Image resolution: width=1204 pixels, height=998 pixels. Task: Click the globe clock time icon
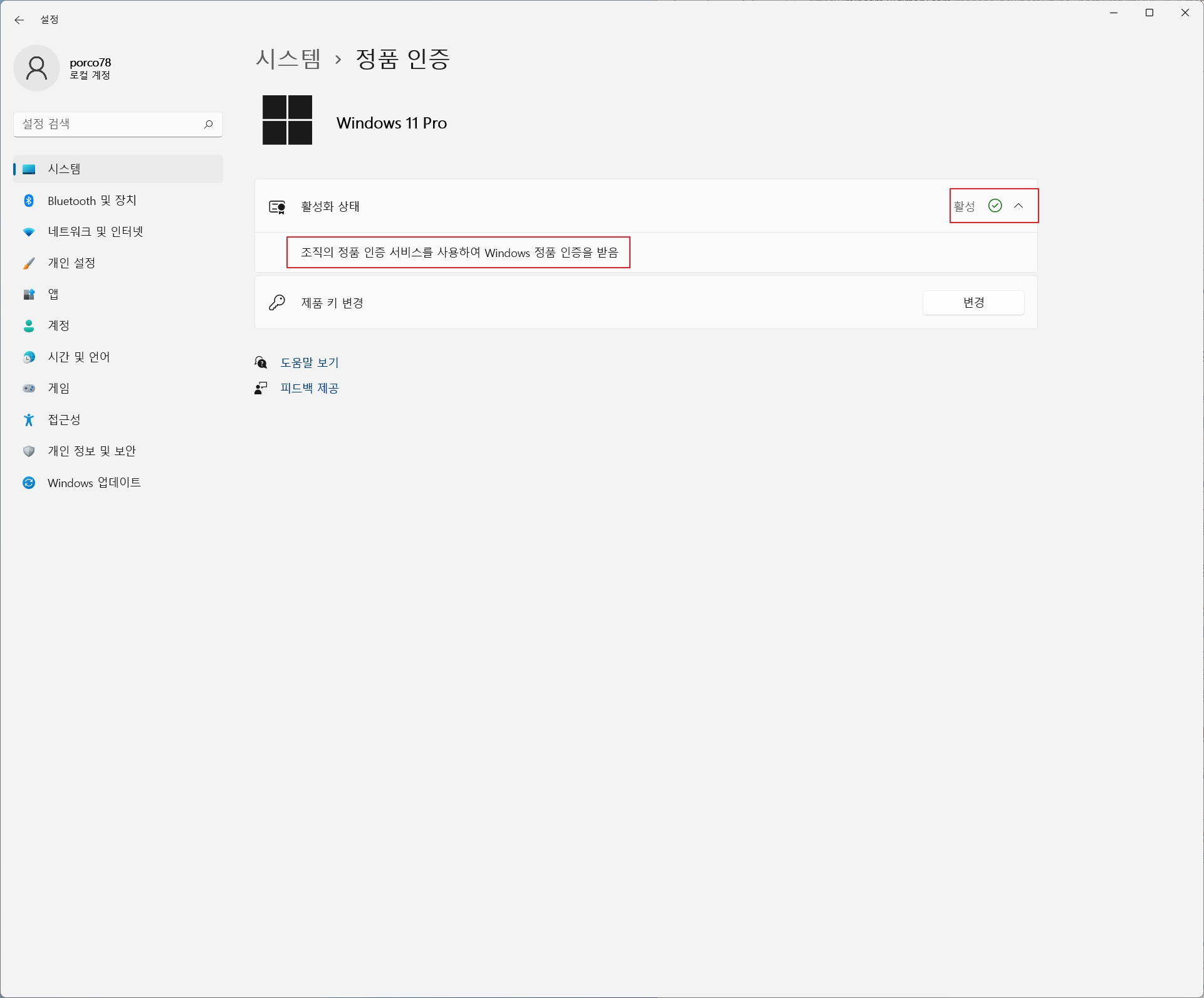pos(29,357)
